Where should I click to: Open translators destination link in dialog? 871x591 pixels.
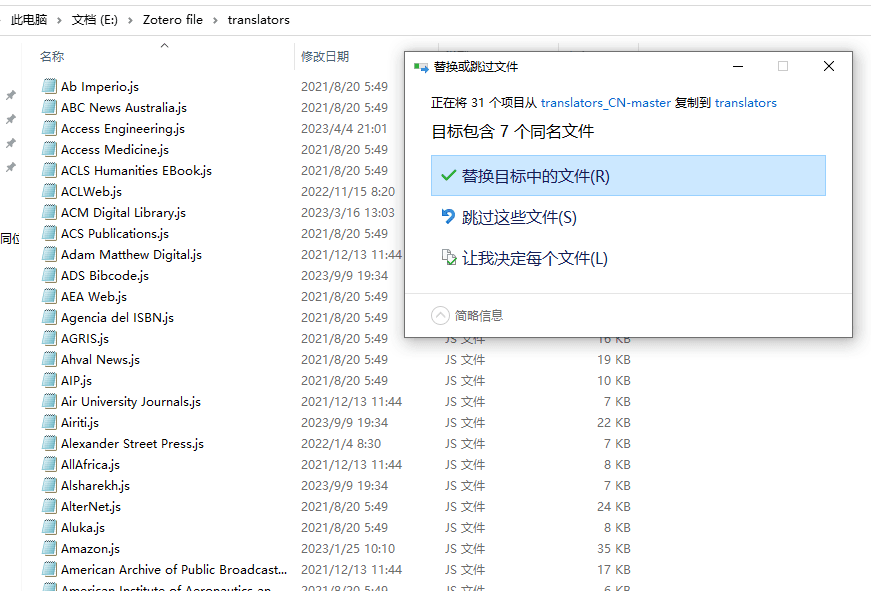[x=745, y=102]
